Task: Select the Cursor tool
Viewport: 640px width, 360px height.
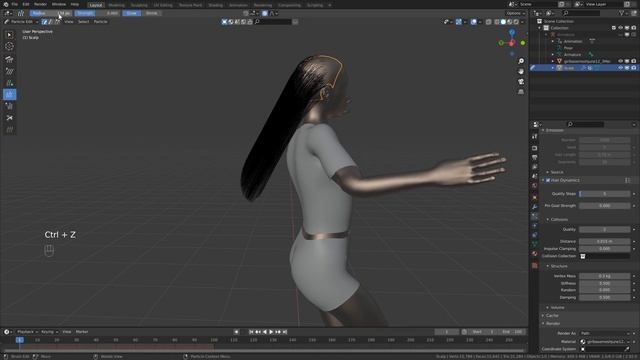Action: coord(9,47)
